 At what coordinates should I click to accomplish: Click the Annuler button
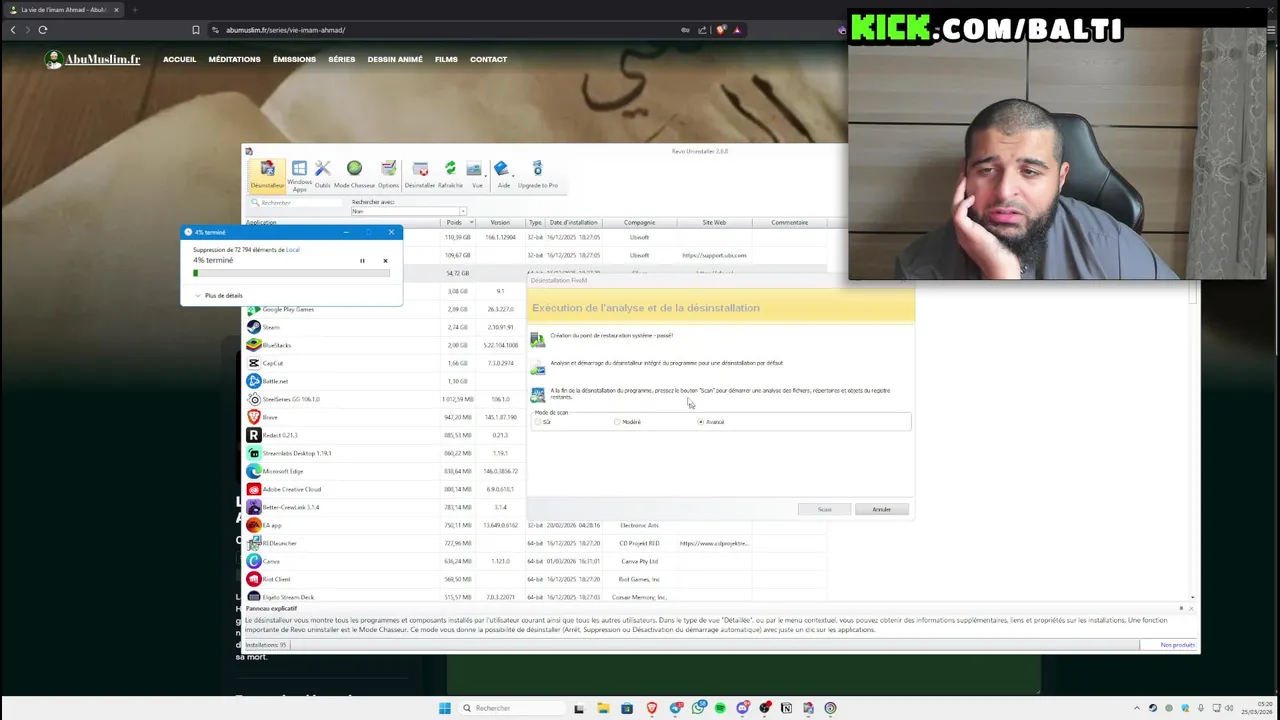pyautogui.click(x=881, y=509)
